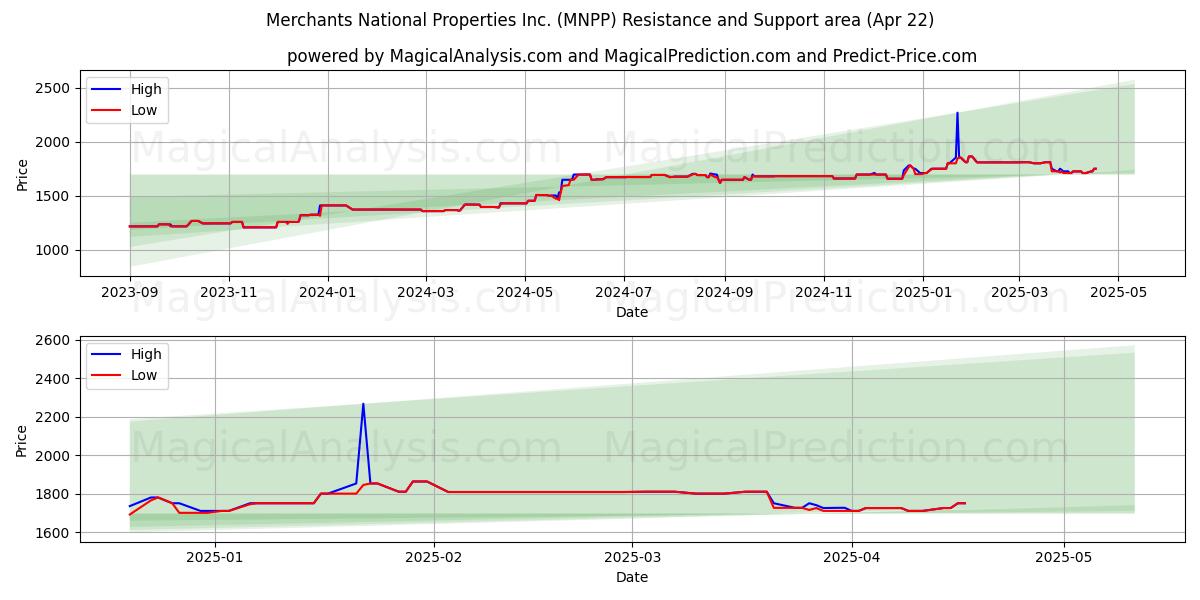Viewport: 1200px width, 600px height.
Task: Click the 1000 price tick in top chart
Action: tap(51, 250)
